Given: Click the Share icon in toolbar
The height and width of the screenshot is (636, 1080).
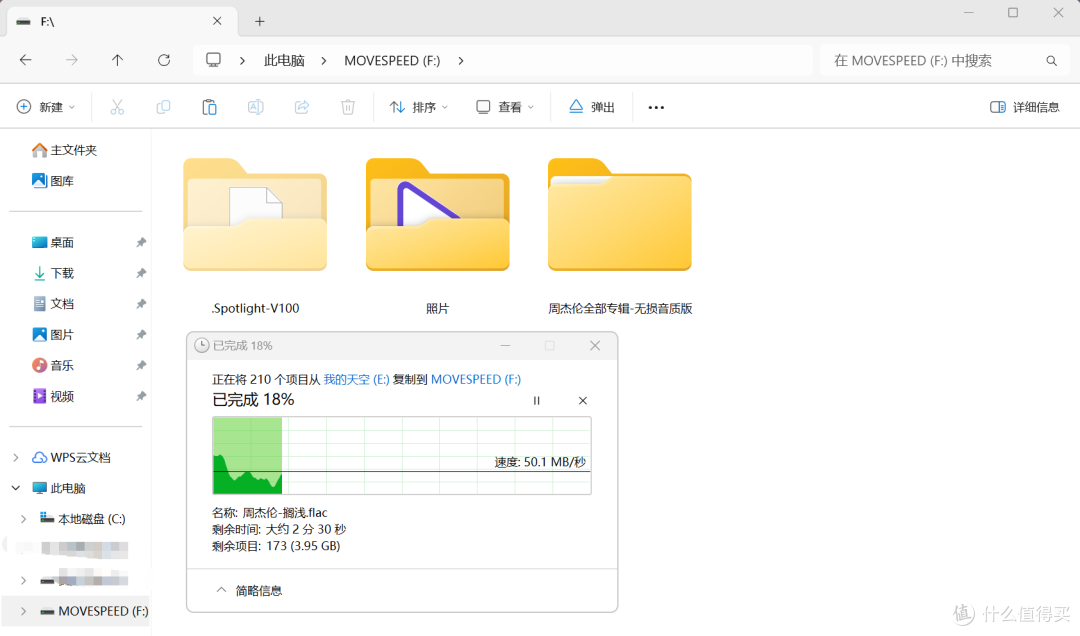Looking at the screenshot, I should click(x=302, y=107).
